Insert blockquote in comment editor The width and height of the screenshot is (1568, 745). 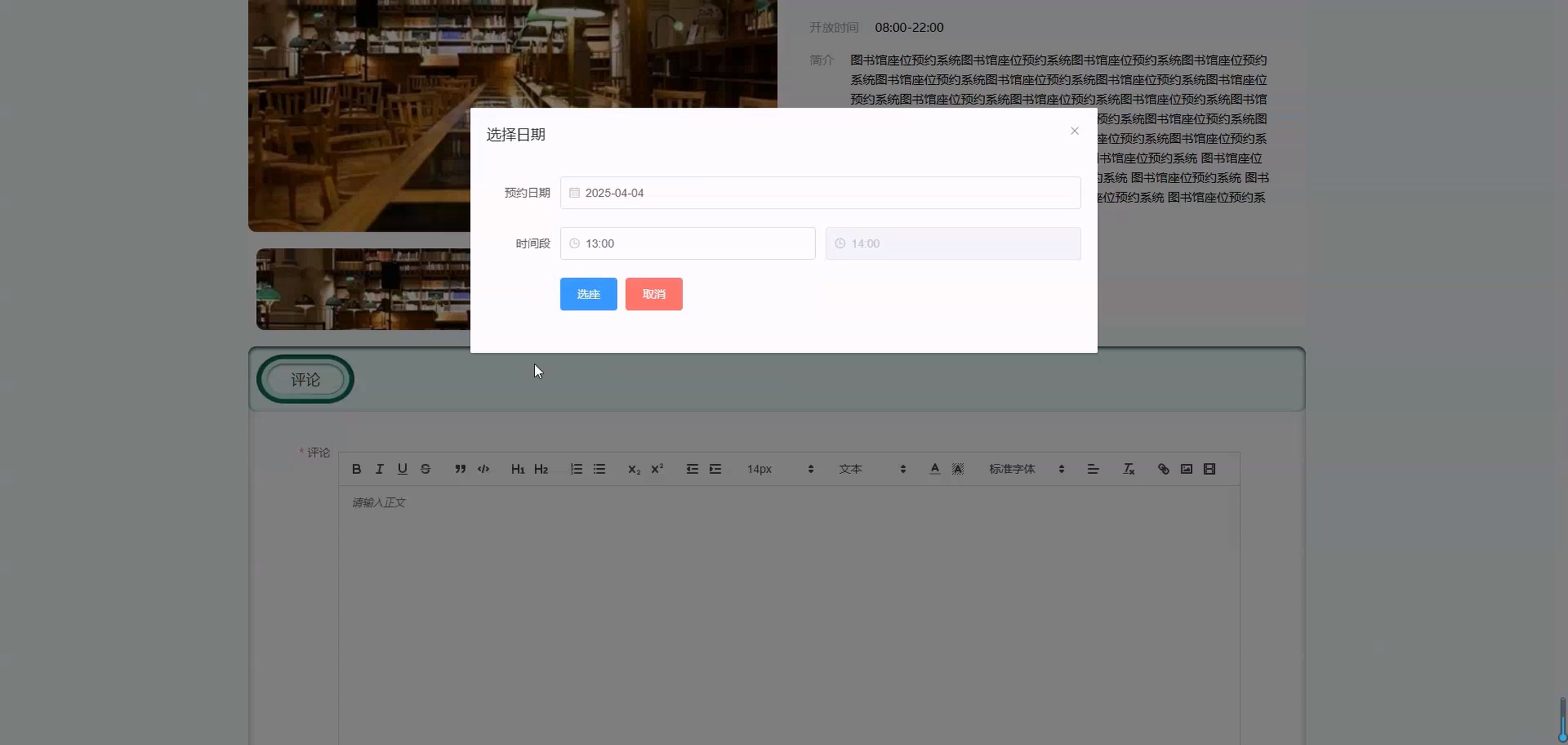460,469
